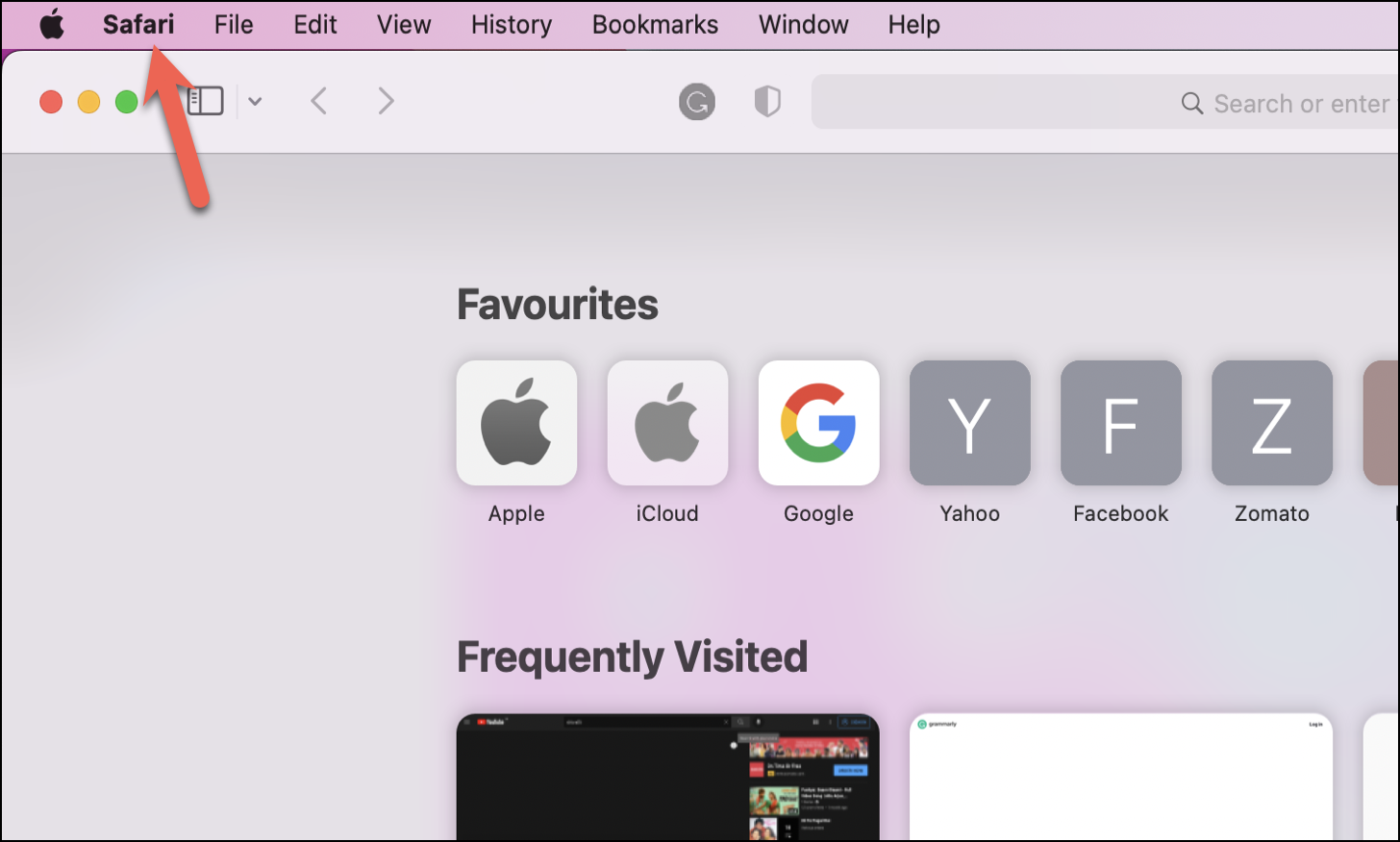Viewport: 1400px width, 842px height.
Task: Open the Window menu
Action: (803, 24)
